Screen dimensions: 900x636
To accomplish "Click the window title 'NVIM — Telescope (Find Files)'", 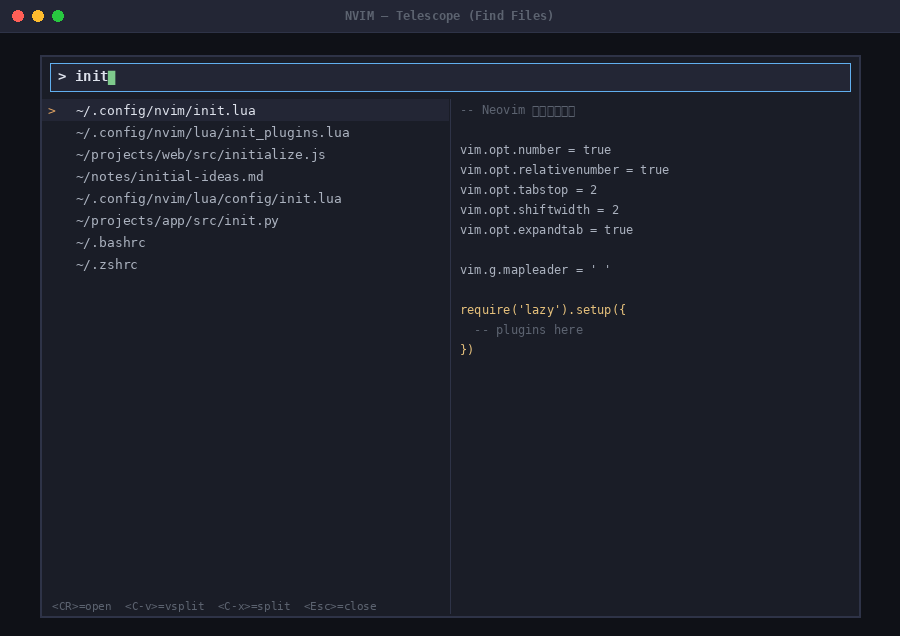I will (449, 16).
